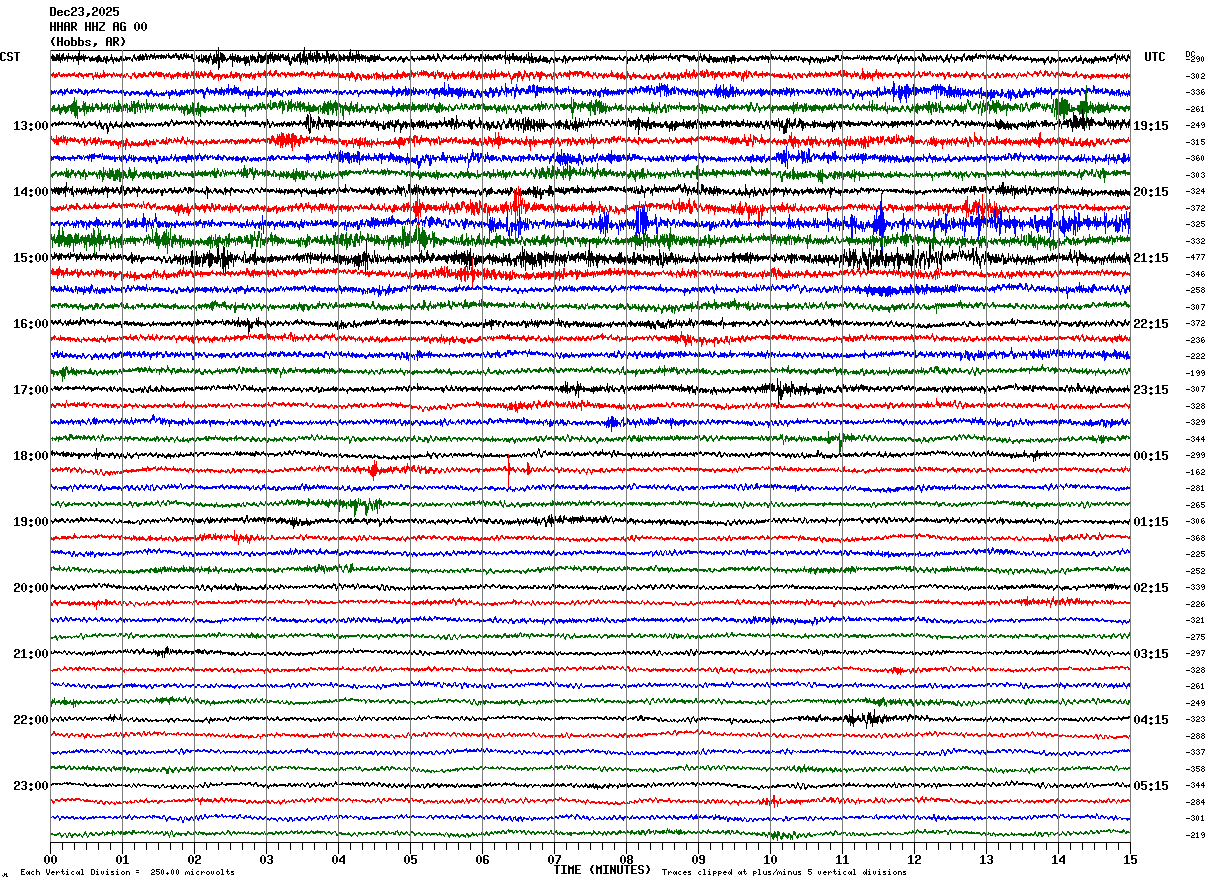Click the 20:15 UTC time label
The height and width of the screenshot is (886, 1210).
(1151, 192)
